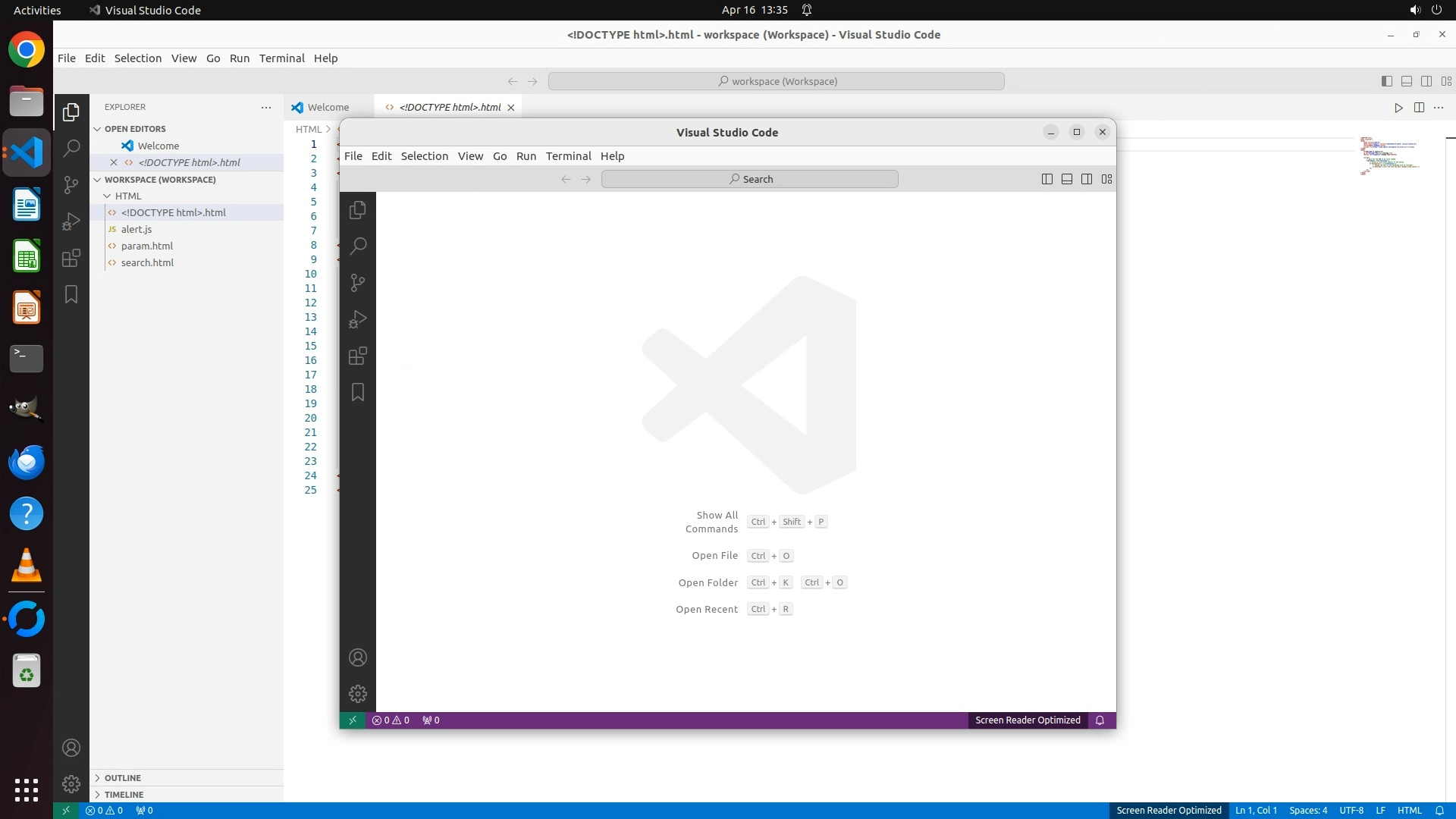Image resolution: width=1456 pixels, height=819 pixels.
Task: Toggle Secondary Side Bar in the back window
Action: click(x=1426, y=81)
